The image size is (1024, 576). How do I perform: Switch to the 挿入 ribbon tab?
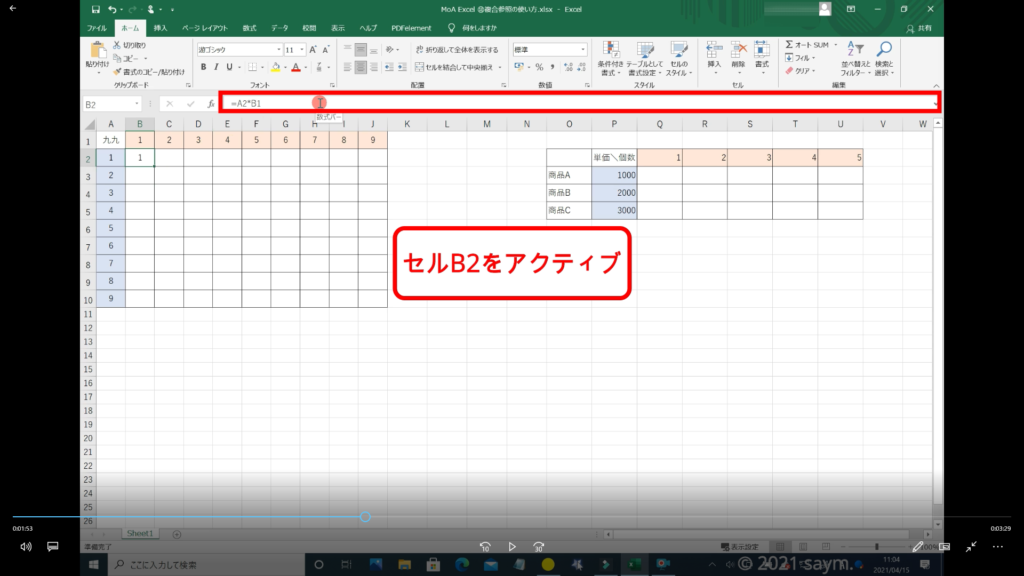pos(160,28)
